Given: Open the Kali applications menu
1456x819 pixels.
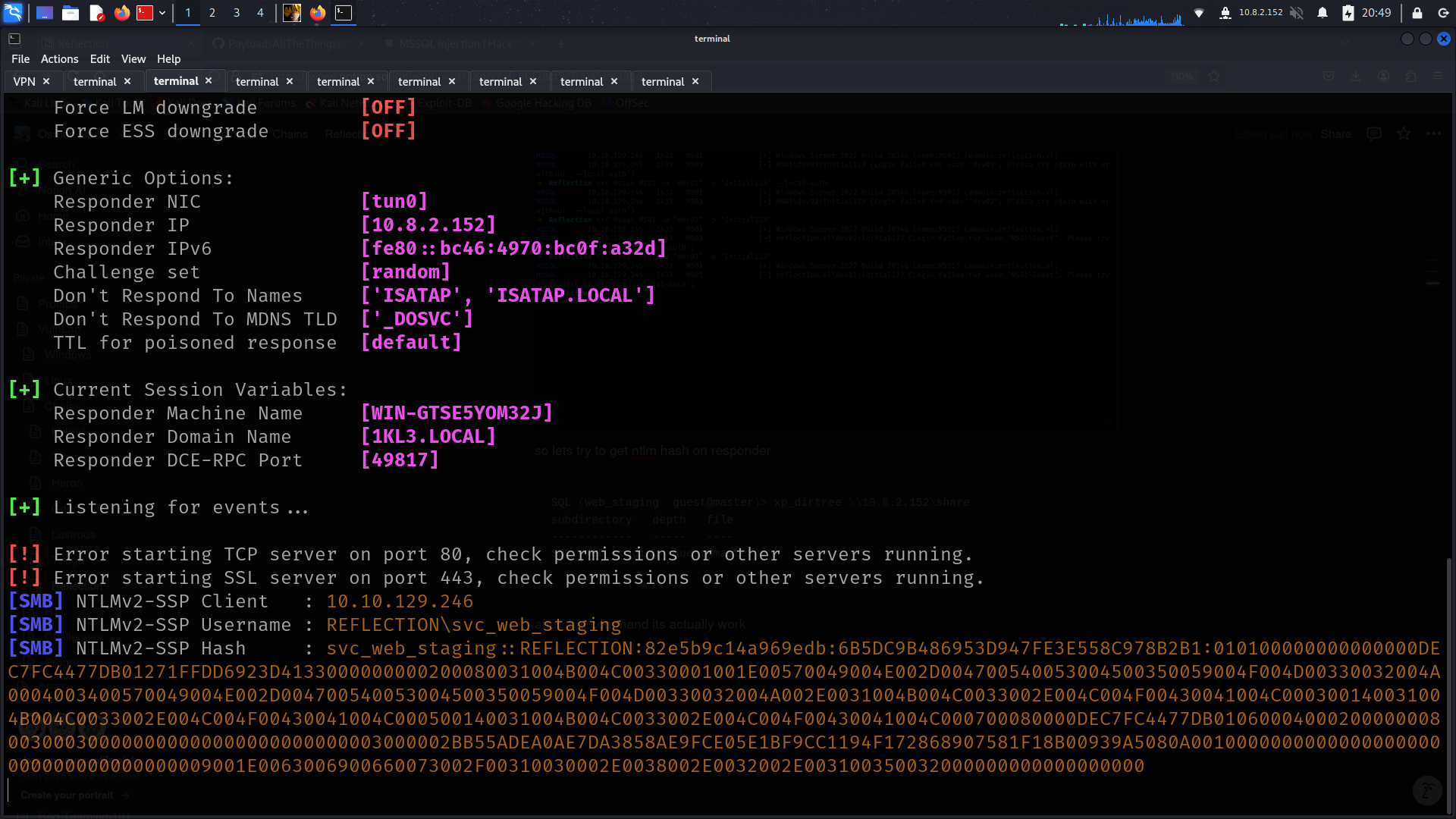Looking at the screenshot, I should point(13,12).
